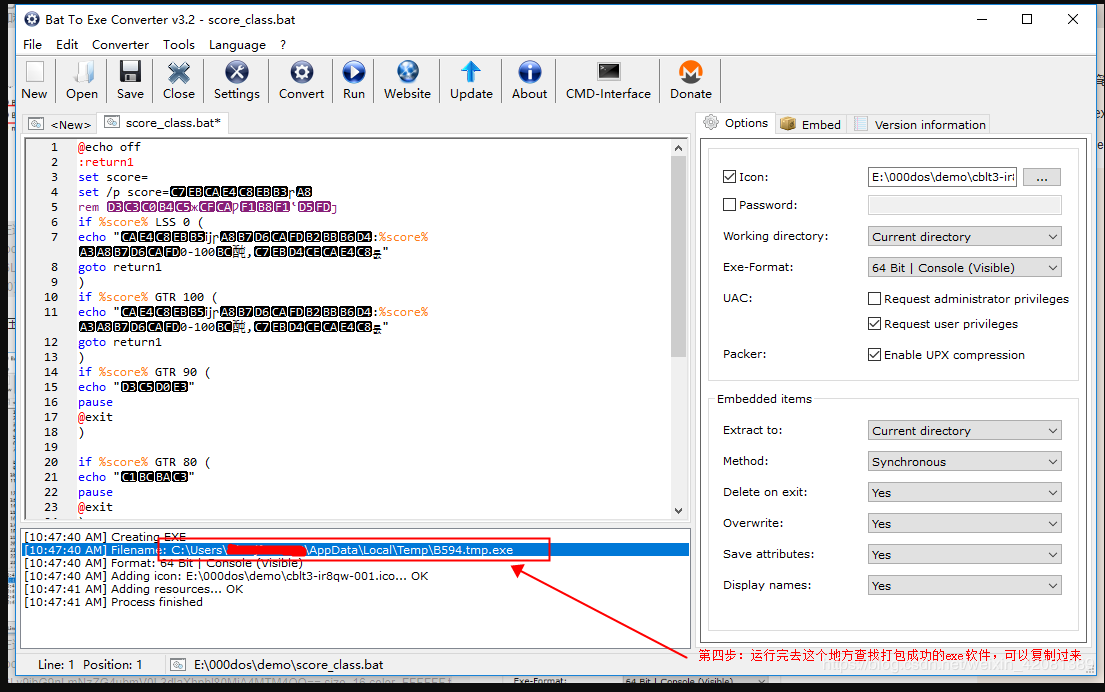Click the app icon in title bar
Screen dimensions: 1105x692
pyautogui.click(x=32, y=19)
